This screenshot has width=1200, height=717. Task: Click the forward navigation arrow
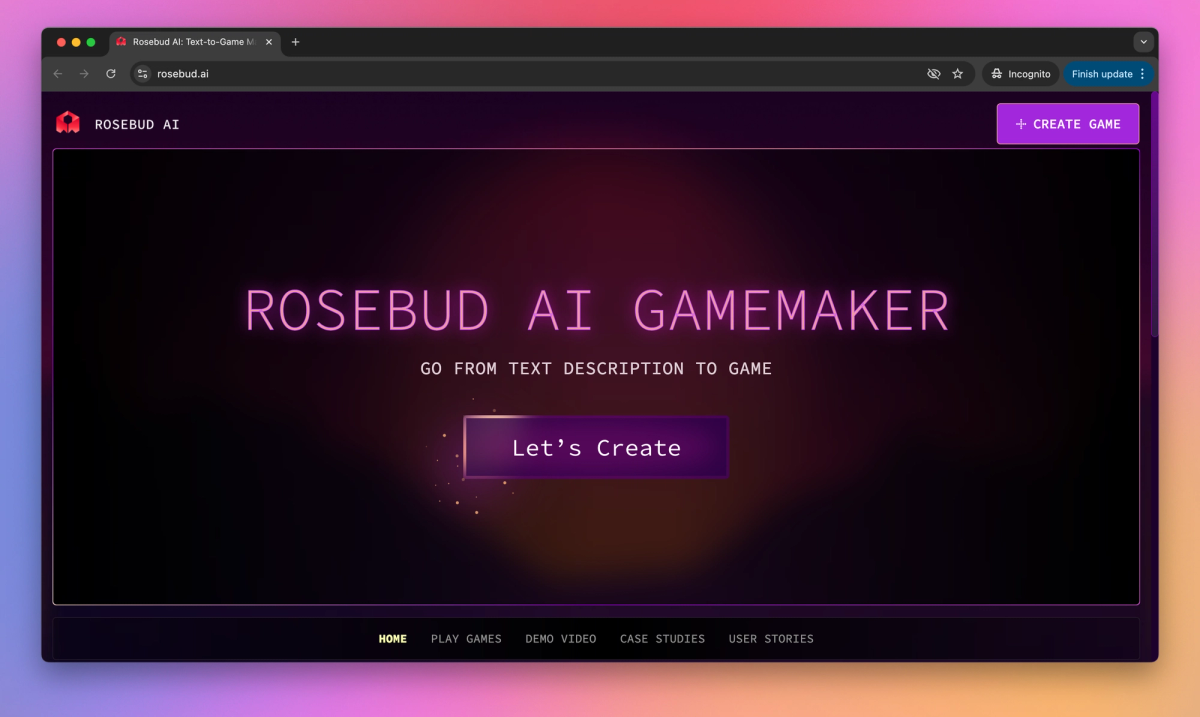[84, 74]
